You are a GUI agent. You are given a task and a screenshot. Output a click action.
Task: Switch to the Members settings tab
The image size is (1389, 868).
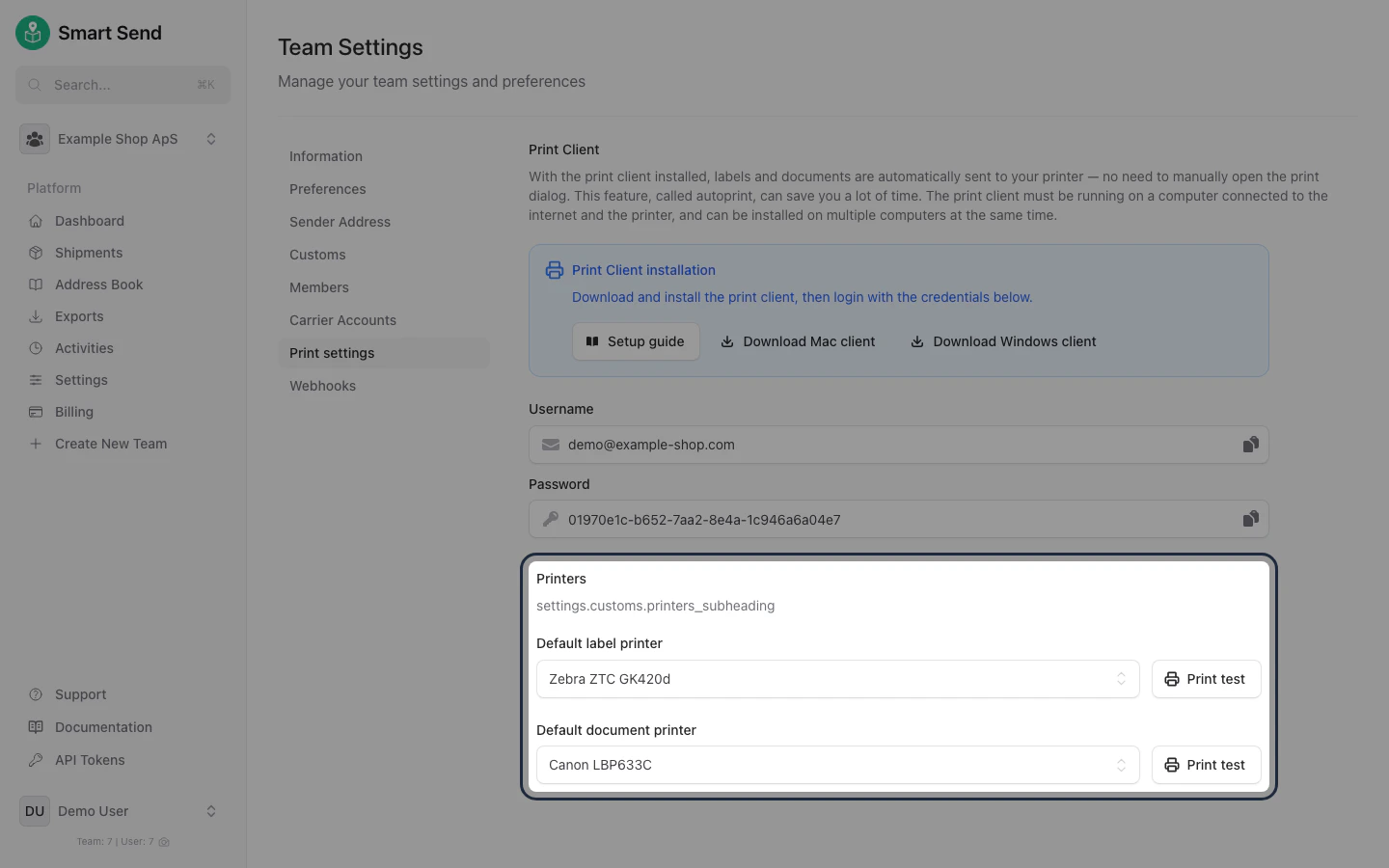pyautogui.click(x=318, y=287)
